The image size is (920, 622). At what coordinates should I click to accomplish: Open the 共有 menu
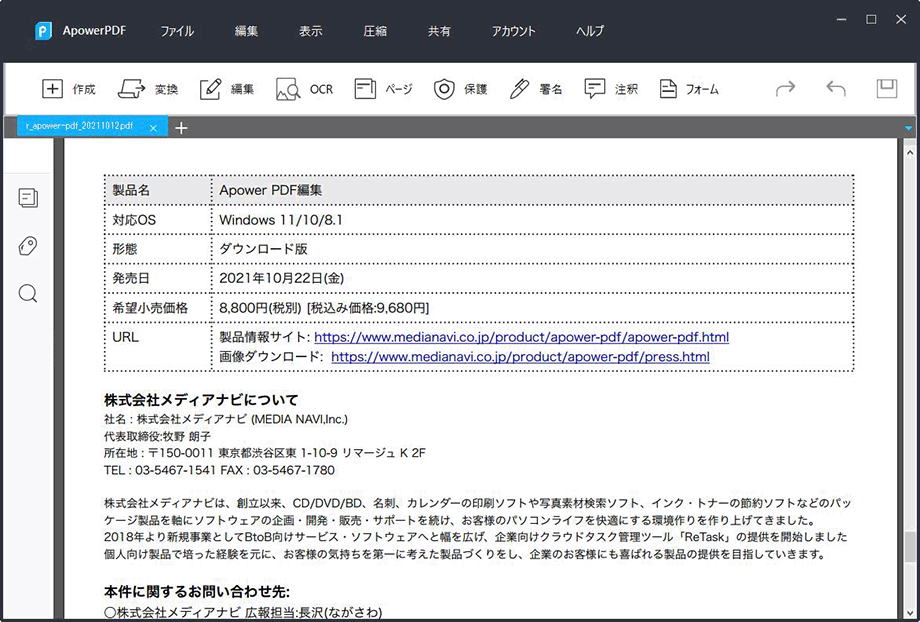coord(439,31)
